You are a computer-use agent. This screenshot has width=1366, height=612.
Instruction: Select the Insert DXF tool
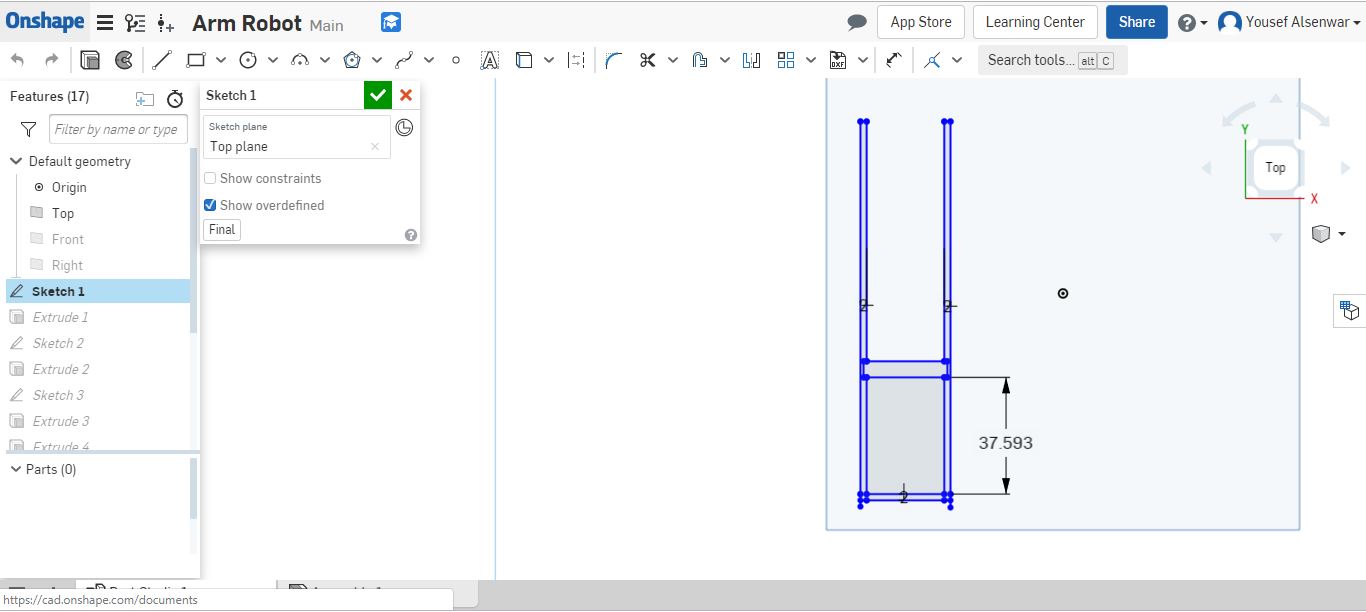838,60
